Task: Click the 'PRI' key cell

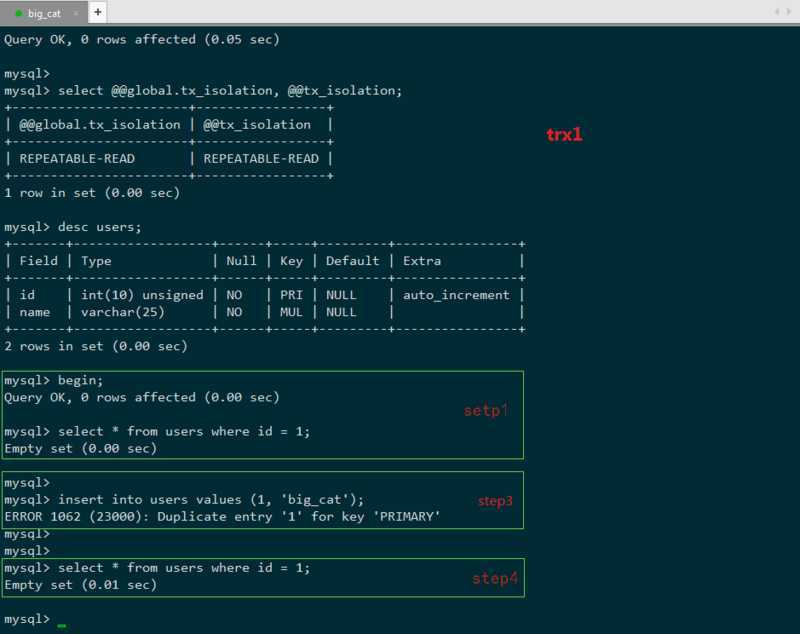Action: coord(291,295)
